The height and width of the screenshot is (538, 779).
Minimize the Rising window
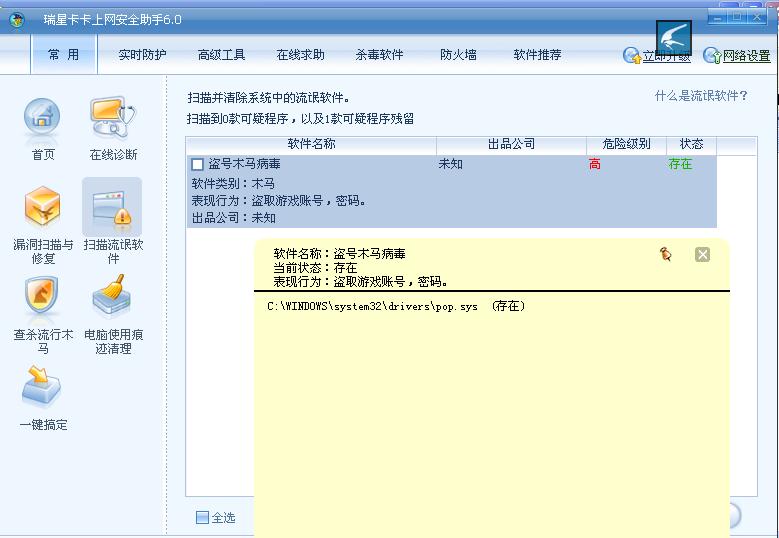click(718, 17)
